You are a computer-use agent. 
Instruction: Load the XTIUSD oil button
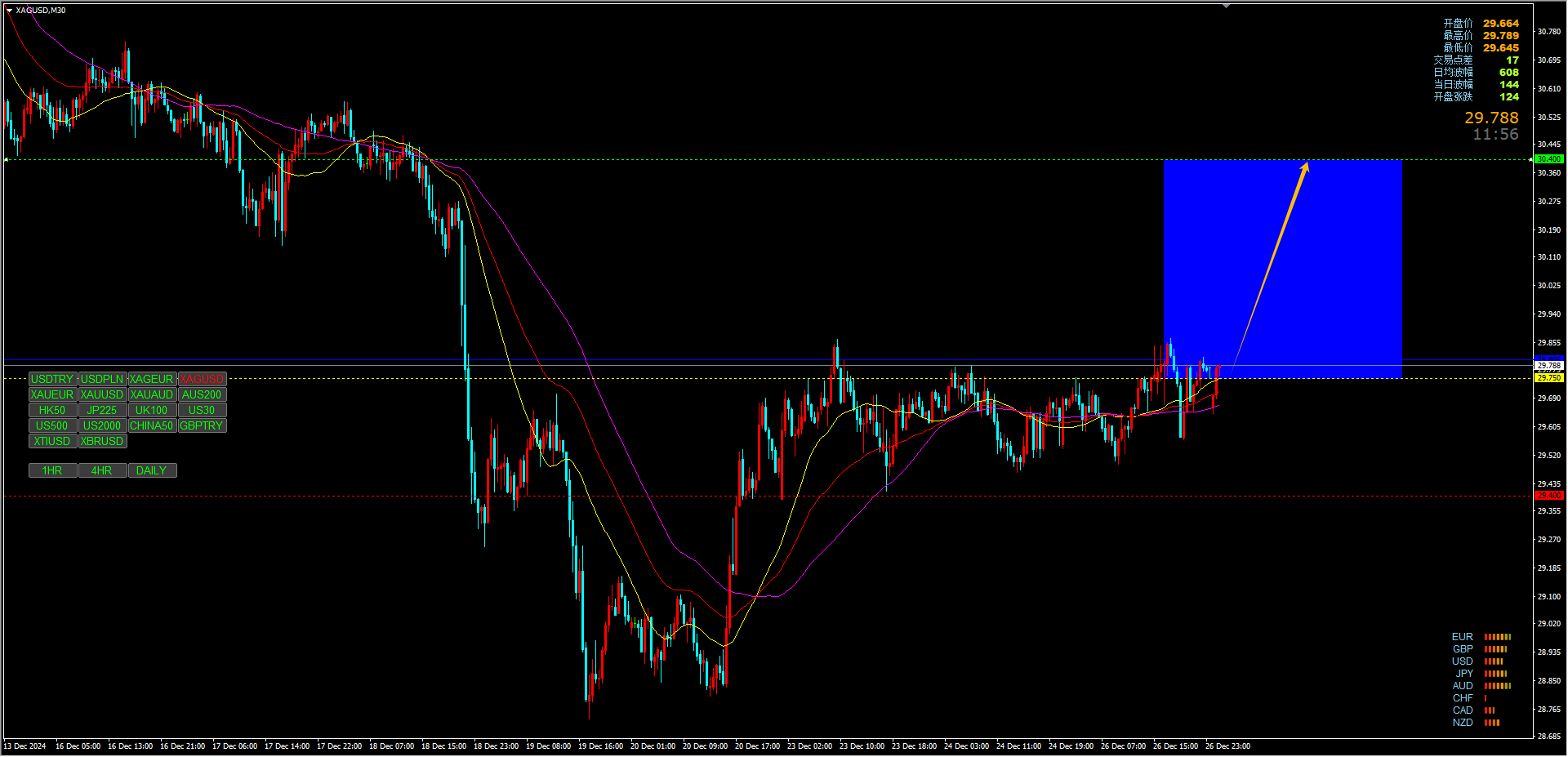(52, 442)
